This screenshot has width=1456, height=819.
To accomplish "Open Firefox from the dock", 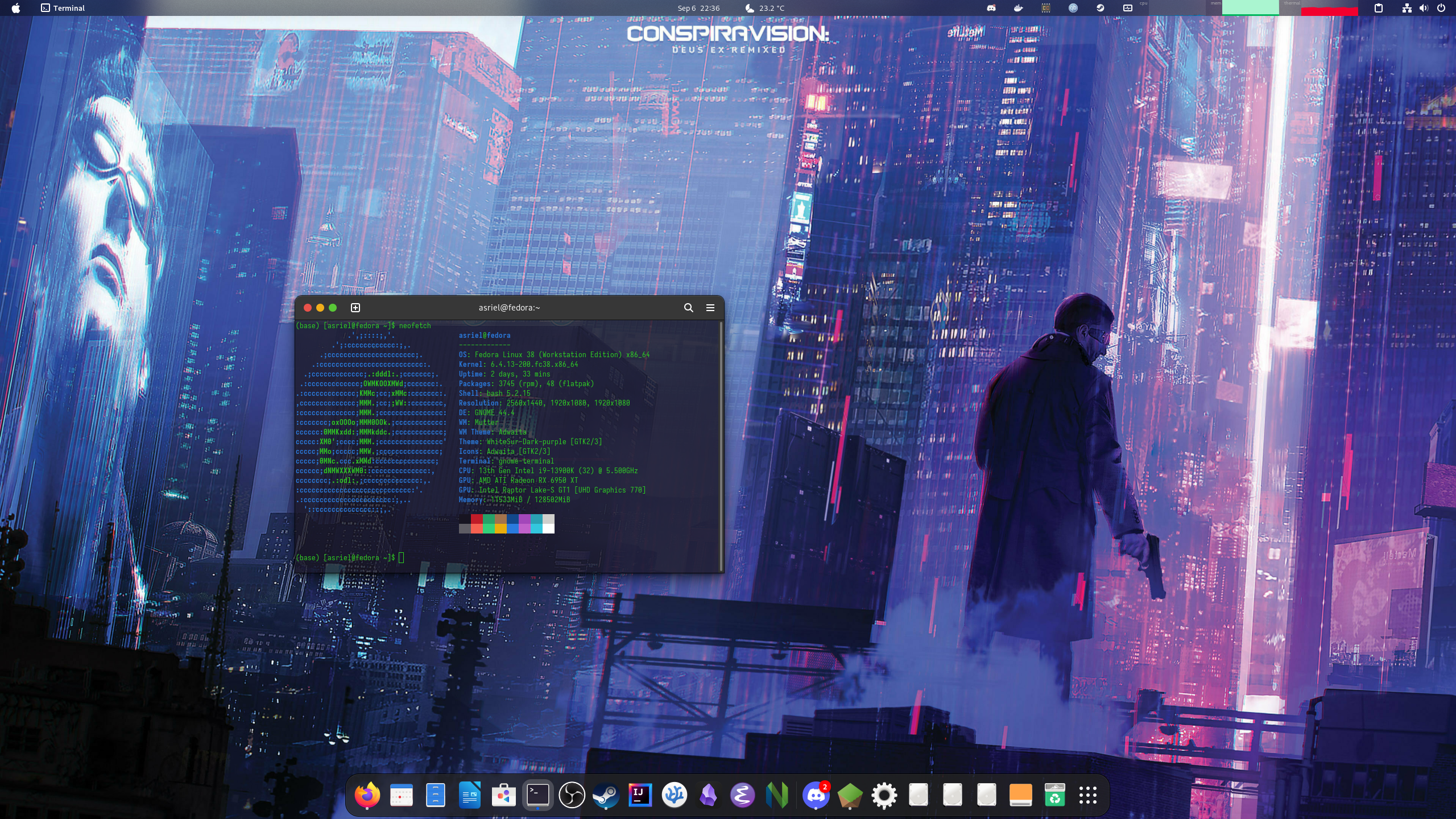I will (x=367, y=795).
